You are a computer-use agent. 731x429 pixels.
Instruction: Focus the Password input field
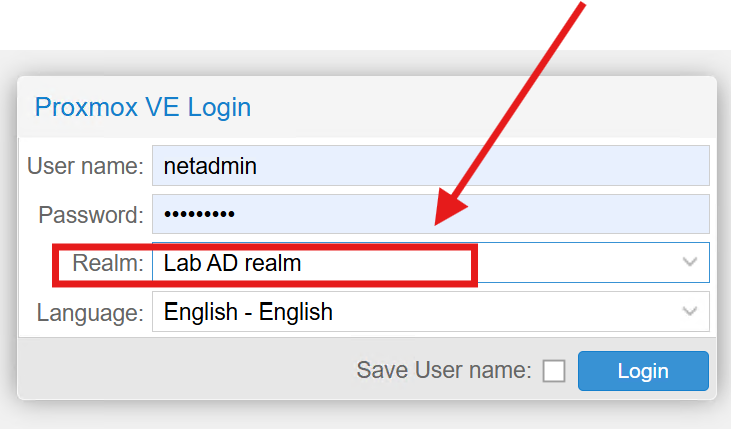tap(430, 214)
